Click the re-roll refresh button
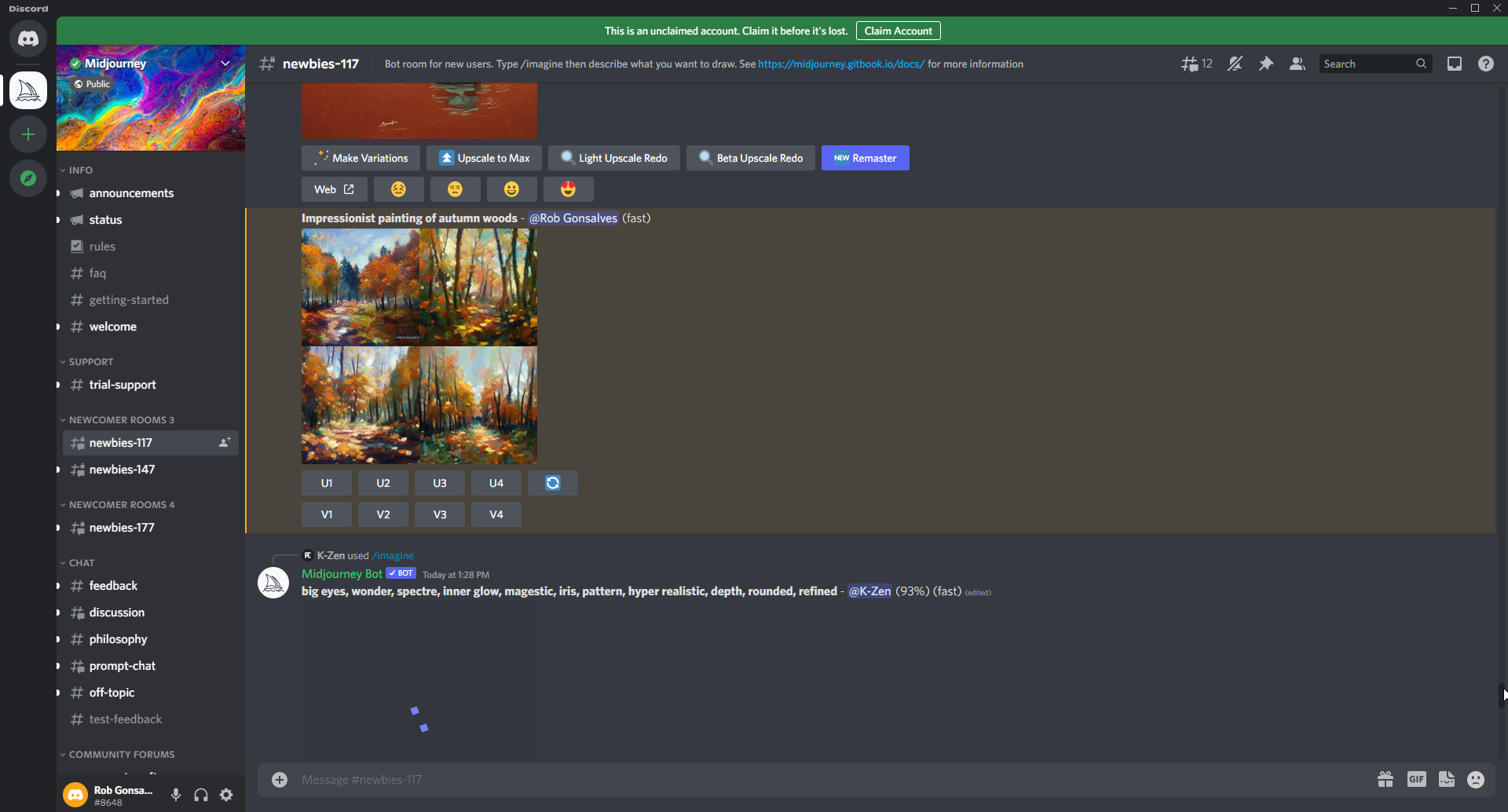 553,483
